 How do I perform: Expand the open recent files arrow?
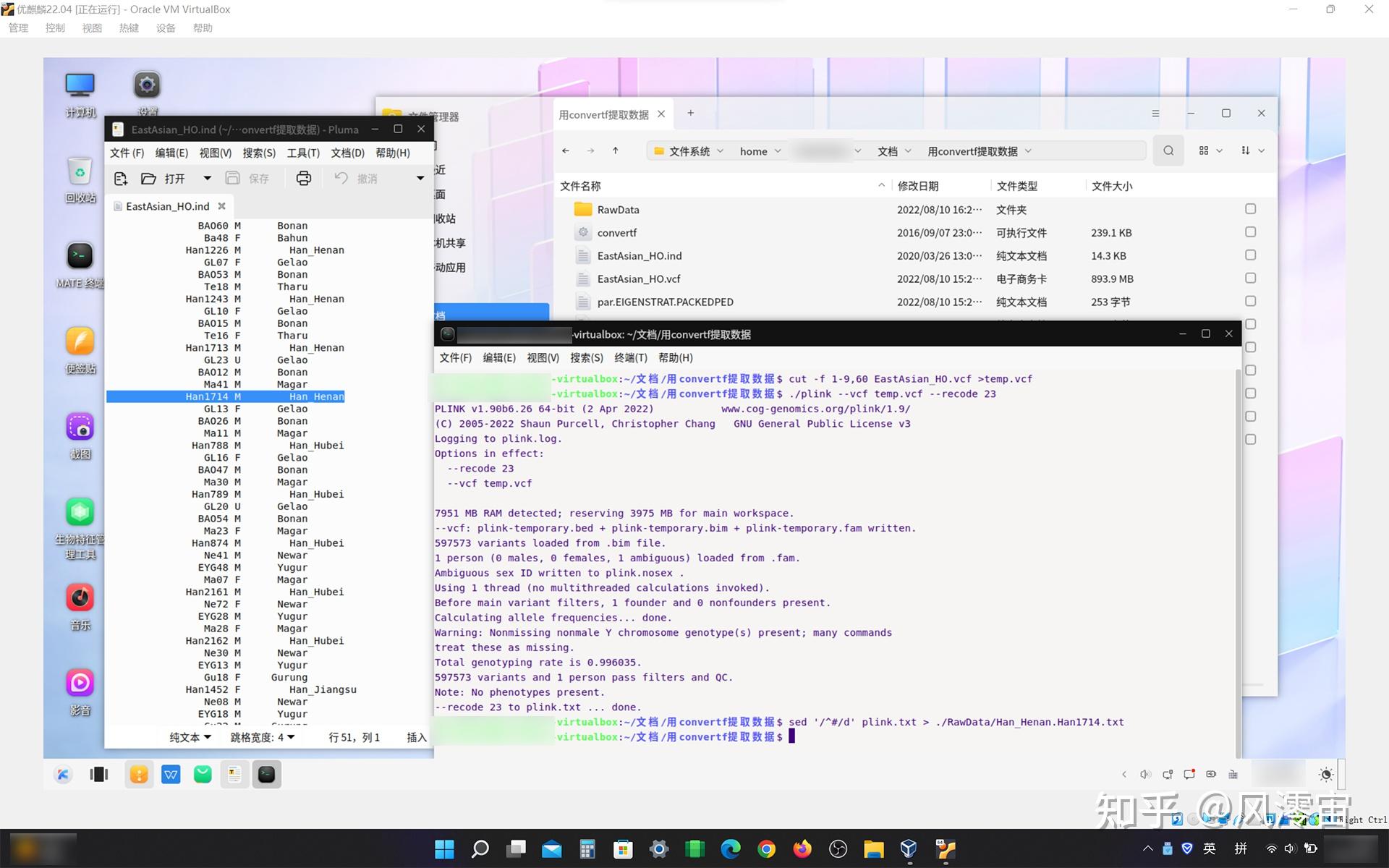[x=207, y=178]
